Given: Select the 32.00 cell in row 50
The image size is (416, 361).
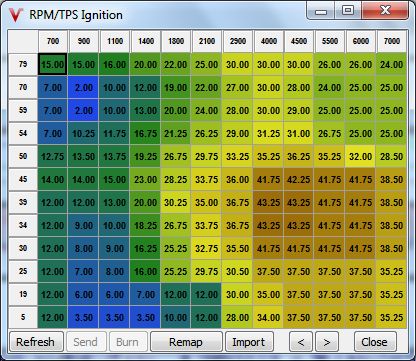Looking at the screenshot, I should (361, 156).
